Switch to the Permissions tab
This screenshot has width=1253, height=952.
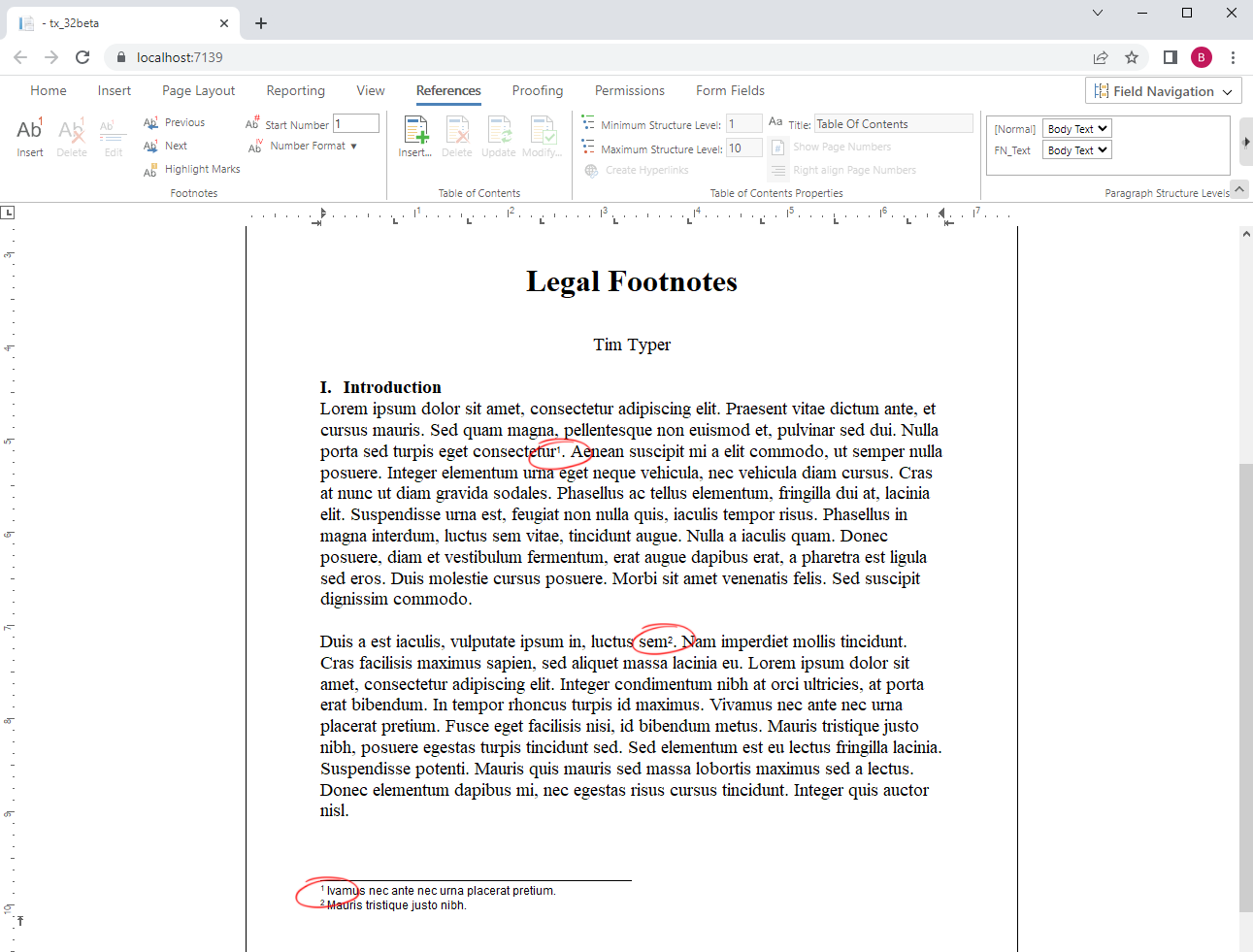point(630,90)
